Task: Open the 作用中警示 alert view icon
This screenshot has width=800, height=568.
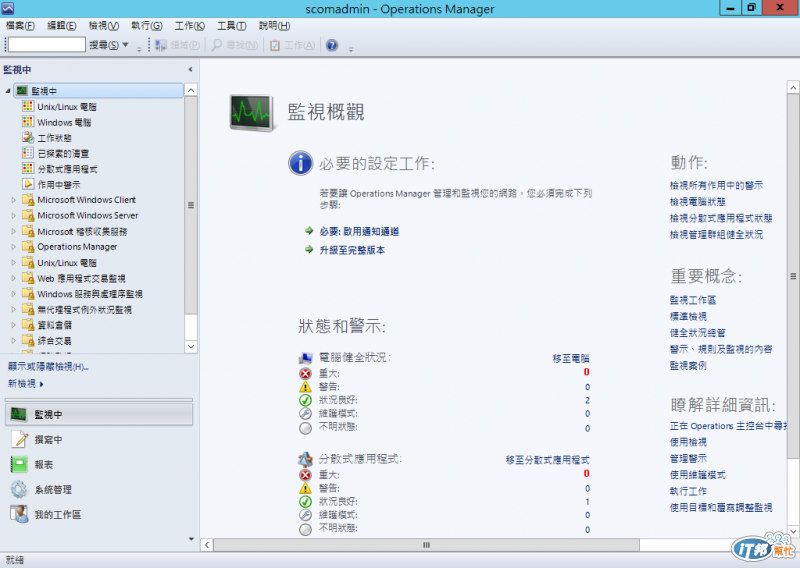Action: tap(28, 184)
